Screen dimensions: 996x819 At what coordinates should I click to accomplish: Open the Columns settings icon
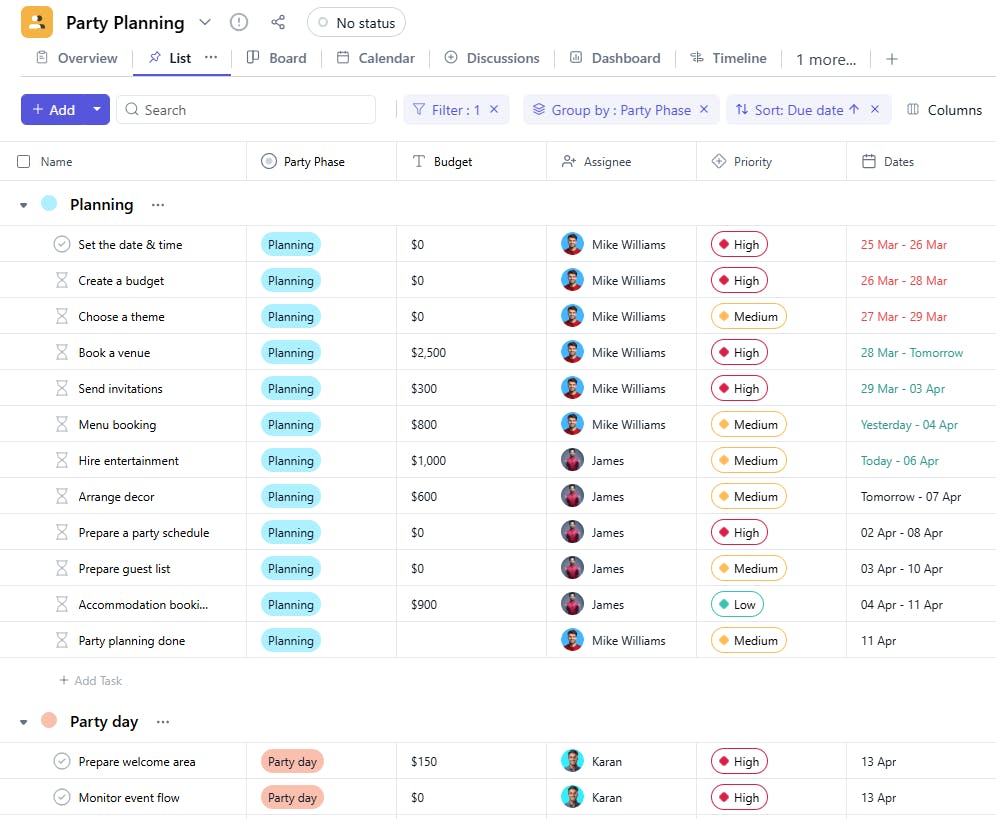(913, 110)
